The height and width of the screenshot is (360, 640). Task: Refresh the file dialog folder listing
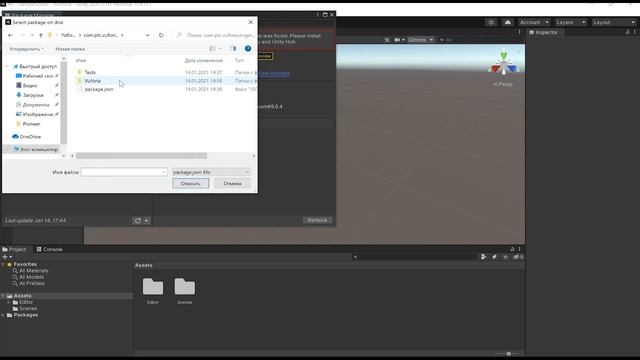pyautogui.click(x=161, y=35)
